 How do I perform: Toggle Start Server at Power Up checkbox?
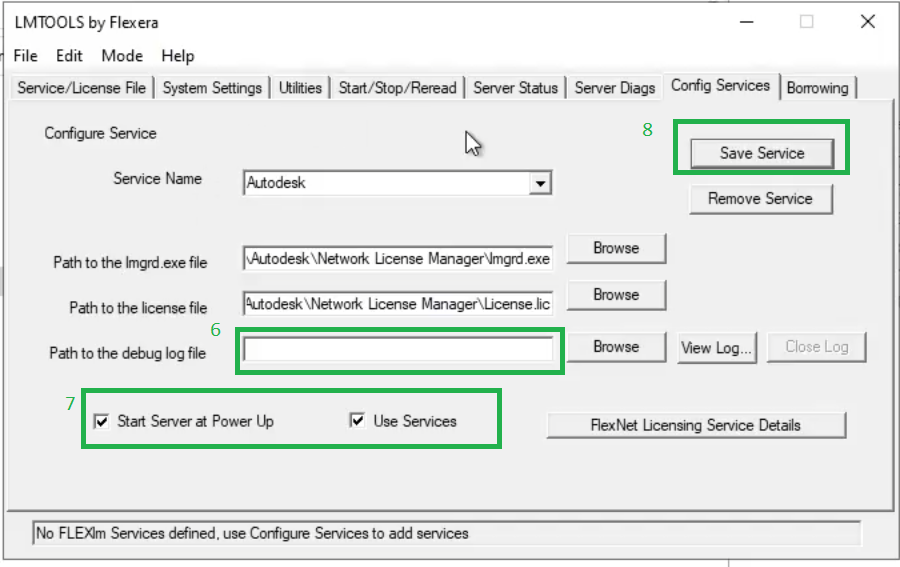101,422
